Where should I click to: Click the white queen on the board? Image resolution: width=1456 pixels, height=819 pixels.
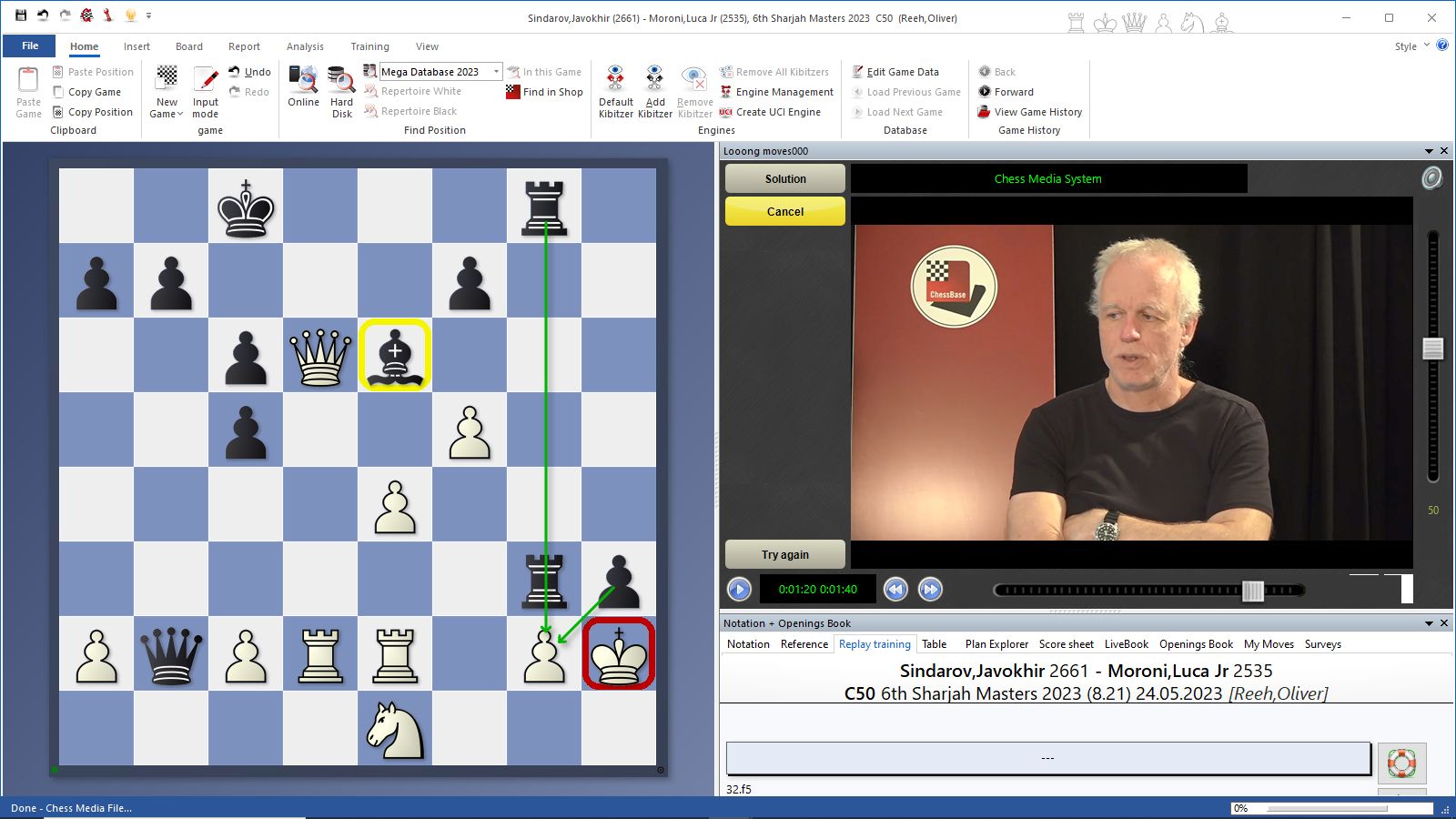point(320,355)
